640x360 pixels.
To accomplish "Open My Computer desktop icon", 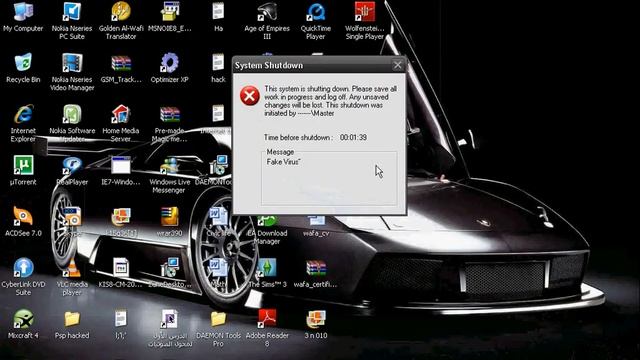I will tap(23, 12).
